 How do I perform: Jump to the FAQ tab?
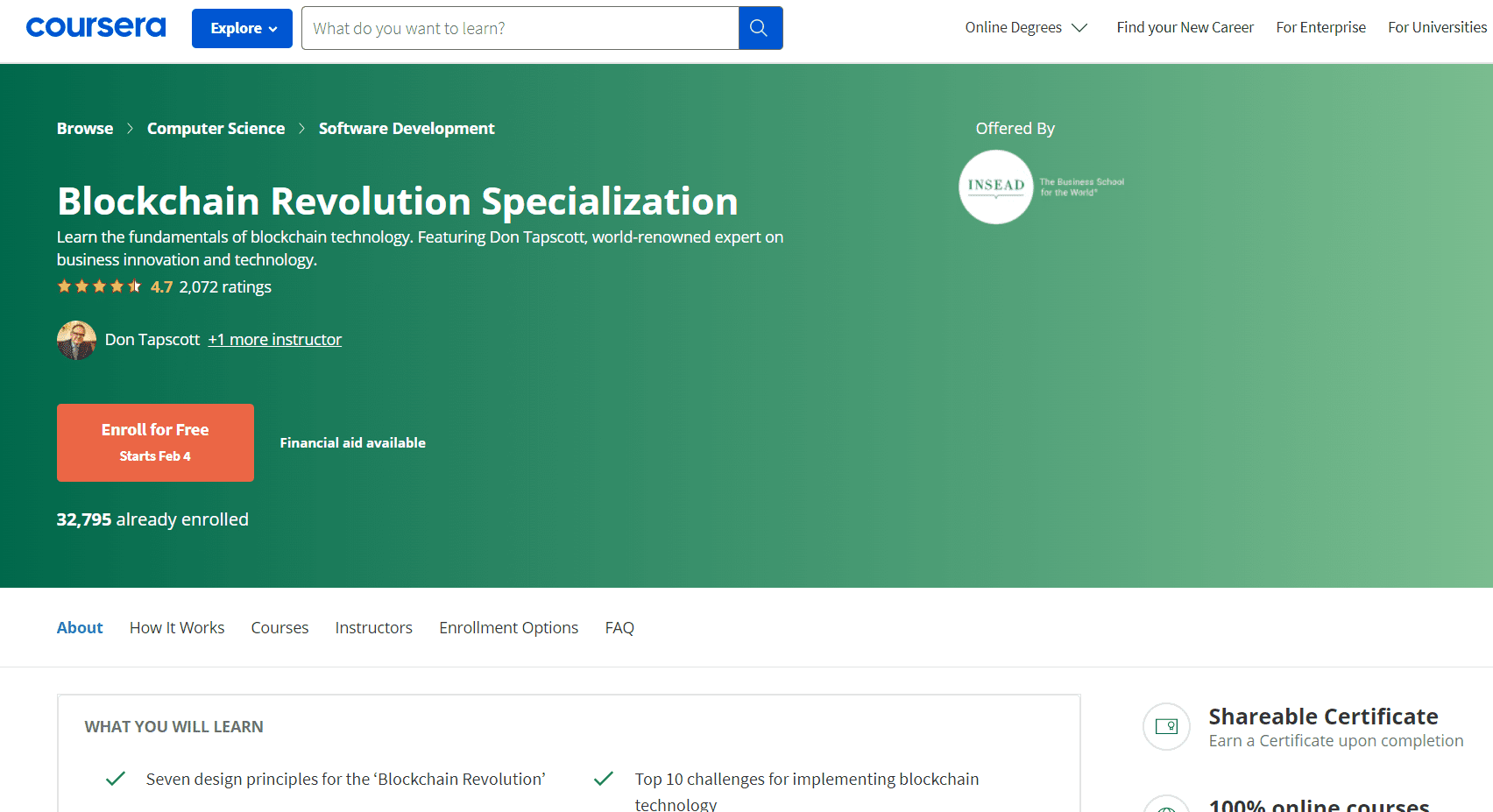tap(619, 628)
